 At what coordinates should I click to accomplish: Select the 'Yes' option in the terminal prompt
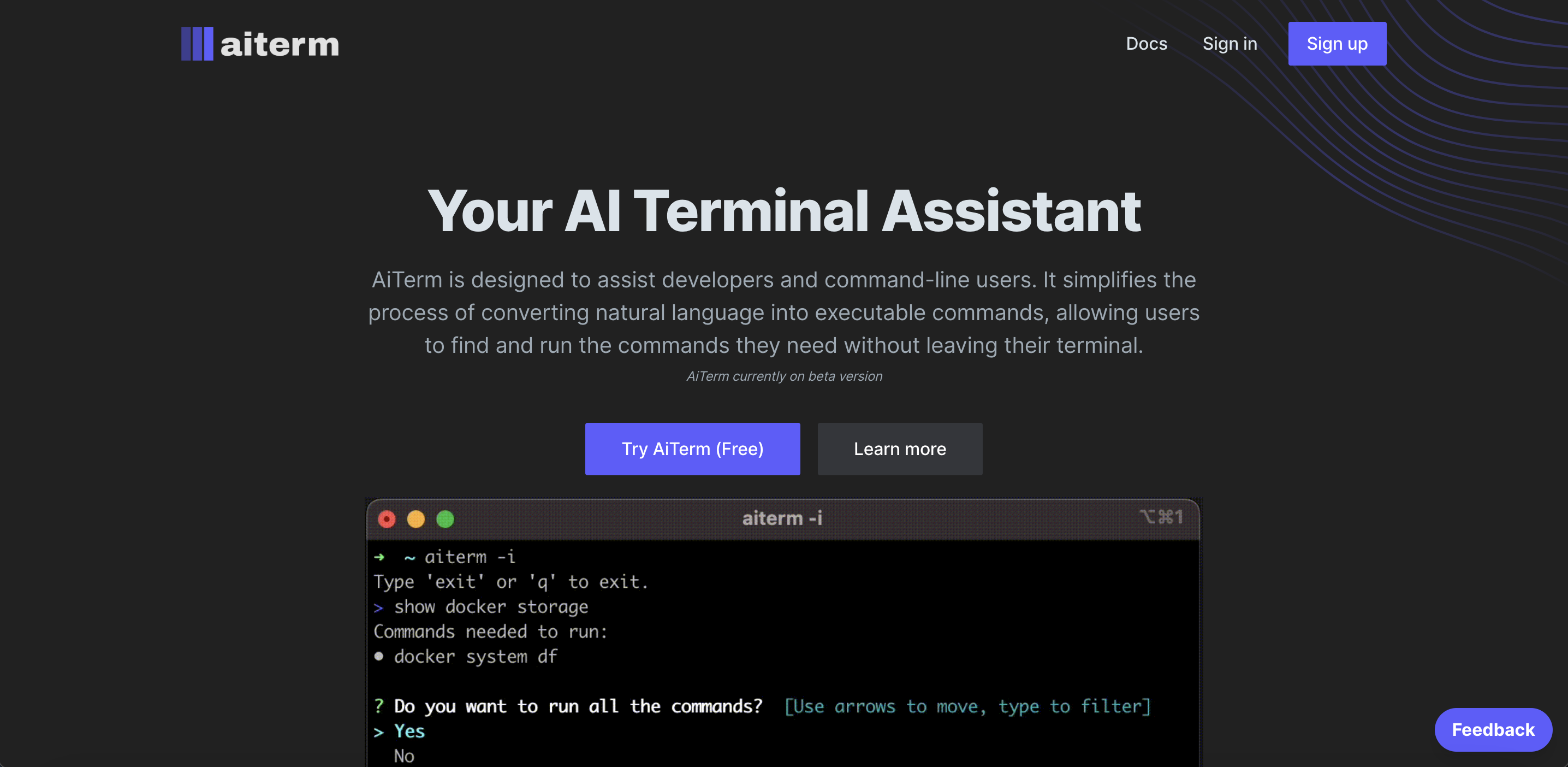point(409,730)
